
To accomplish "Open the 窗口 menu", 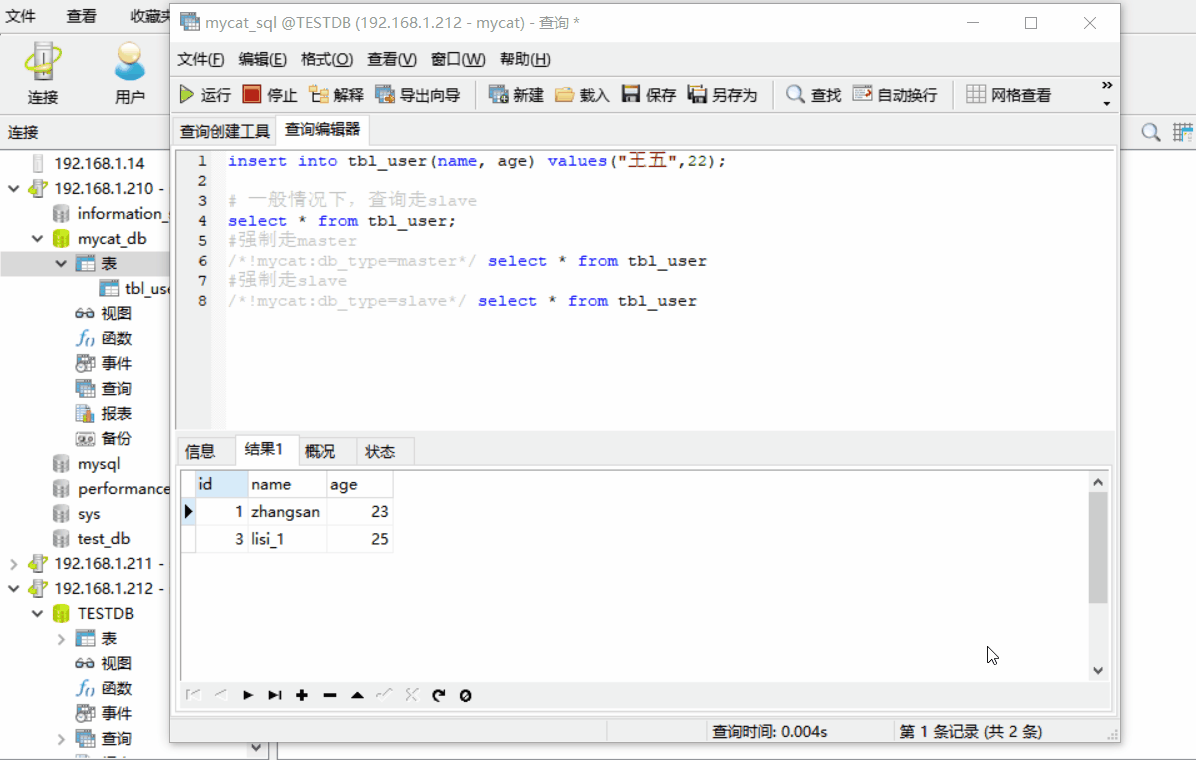I will 457,59.
